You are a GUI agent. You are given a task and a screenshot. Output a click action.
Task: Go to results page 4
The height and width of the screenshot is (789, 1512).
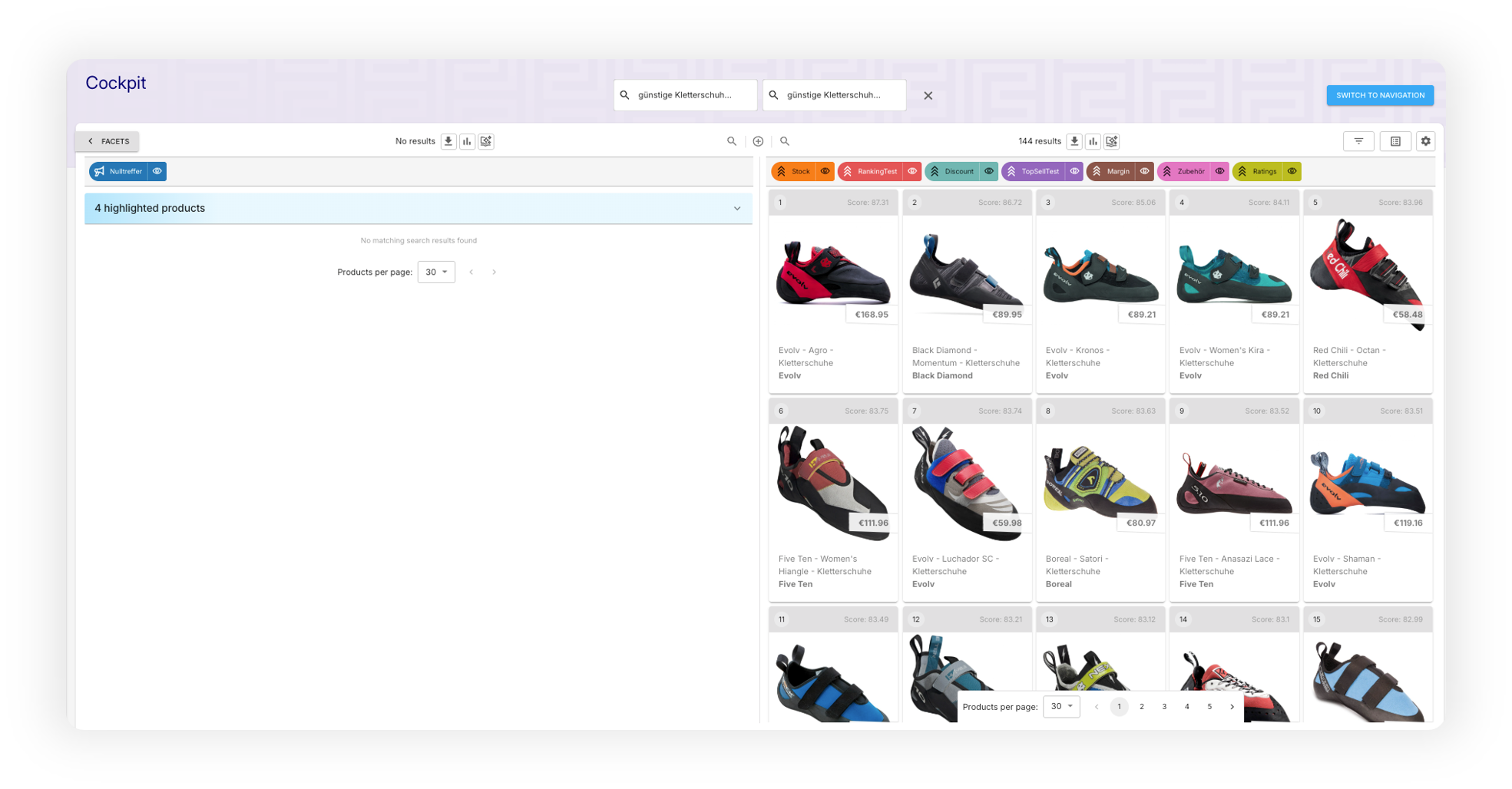click(1187, 707)
